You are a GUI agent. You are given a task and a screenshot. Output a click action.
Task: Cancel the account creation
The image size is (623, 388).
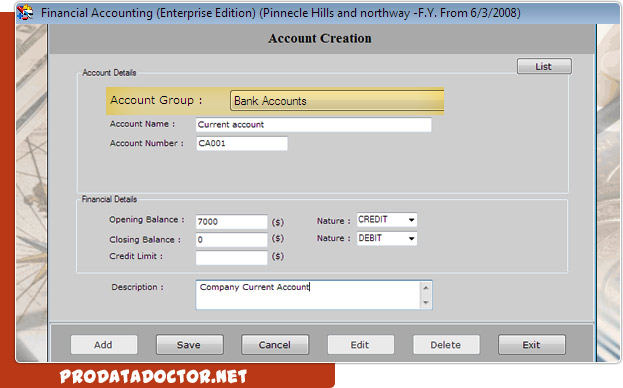pos(275,345)
